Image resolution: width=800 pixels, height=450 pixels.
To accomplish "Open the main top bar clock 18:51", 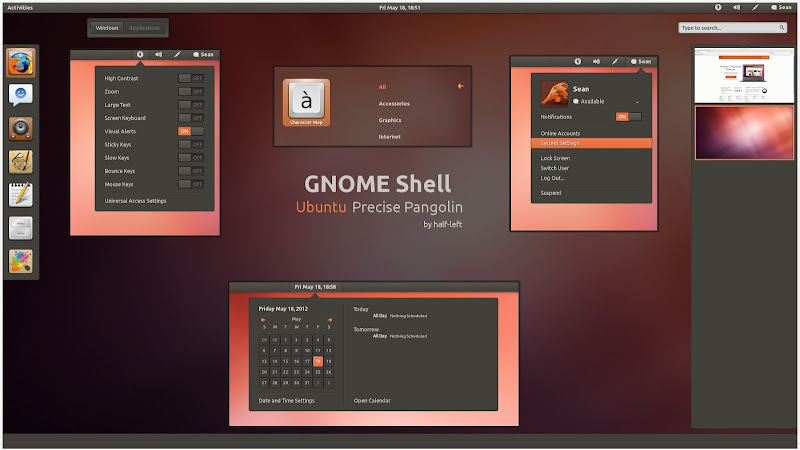I will pos(399,7).
